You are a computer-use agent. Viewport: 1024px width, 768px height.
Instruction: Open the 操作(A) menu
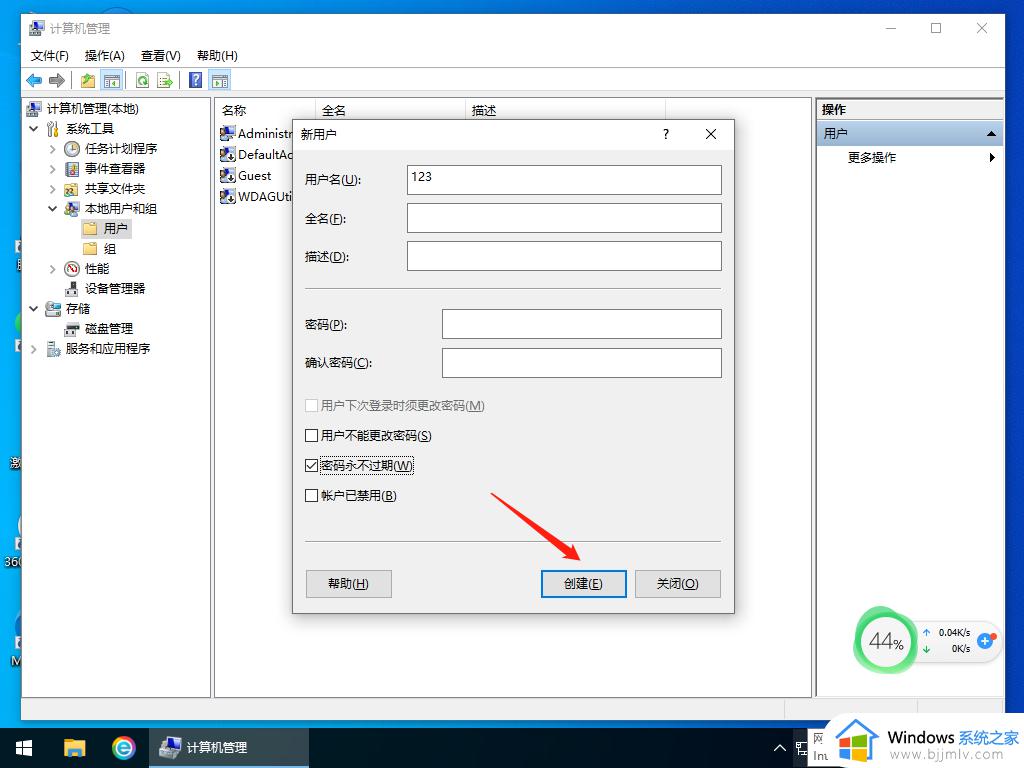pos(104,56)
